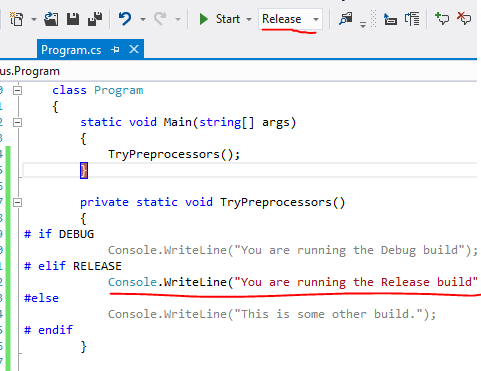Click 'Console' in the Release build WriteLine line
This screenshot has width=481, height=371.
(132, 282)
